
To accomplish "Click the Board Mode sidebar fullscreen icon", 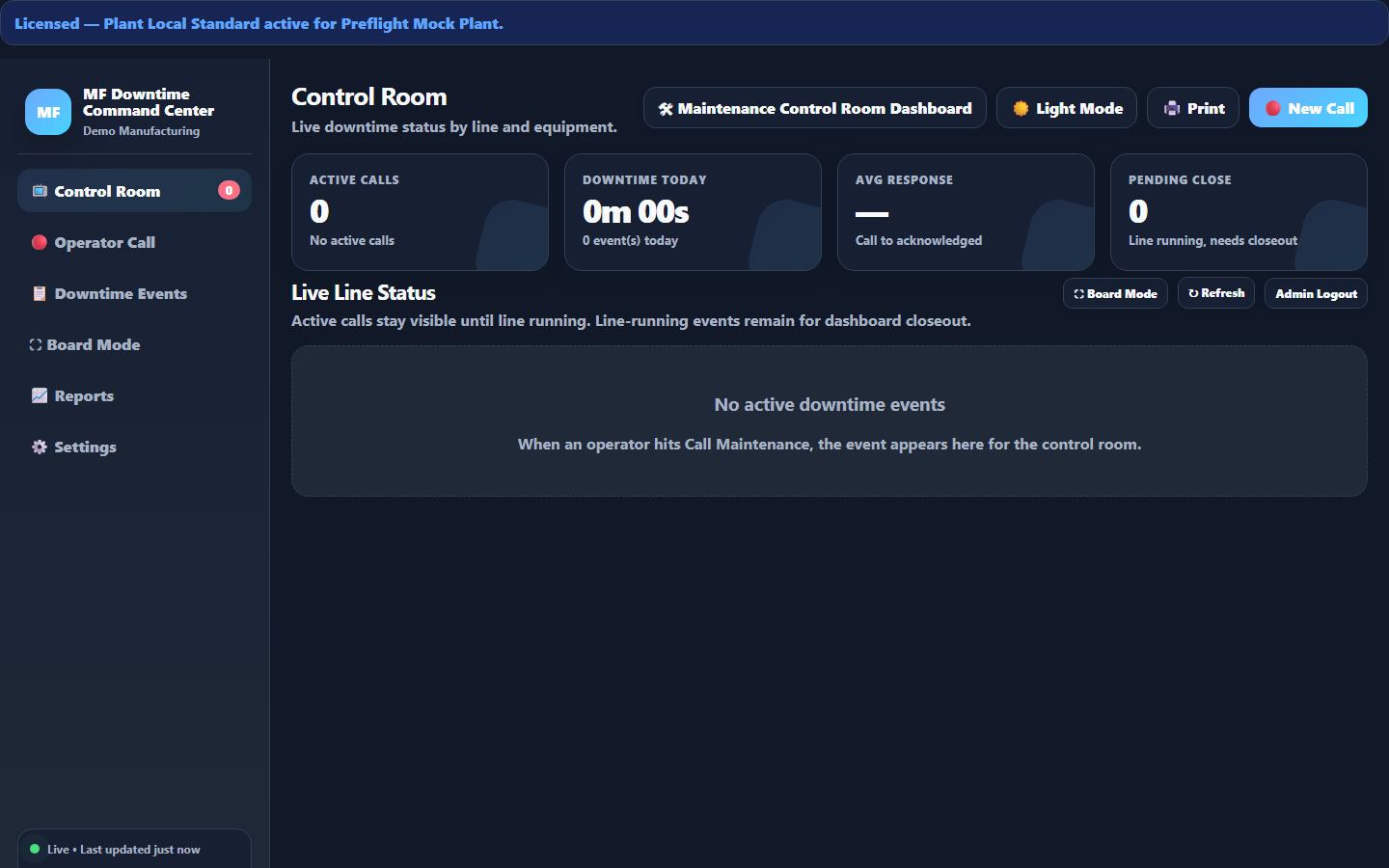I will point(36,344).
